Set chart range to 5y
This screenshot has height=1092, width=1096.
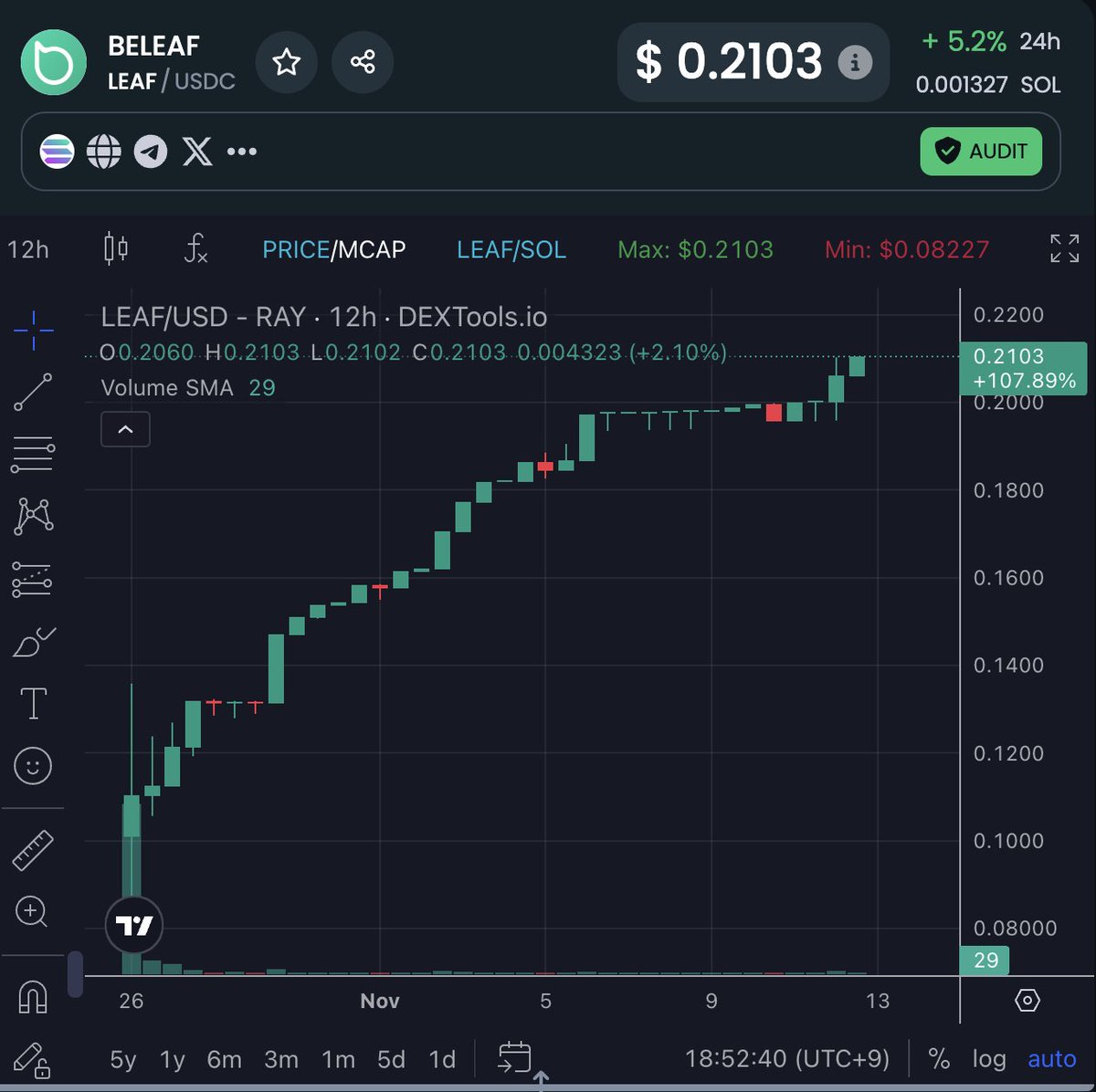pos(123,1059)
